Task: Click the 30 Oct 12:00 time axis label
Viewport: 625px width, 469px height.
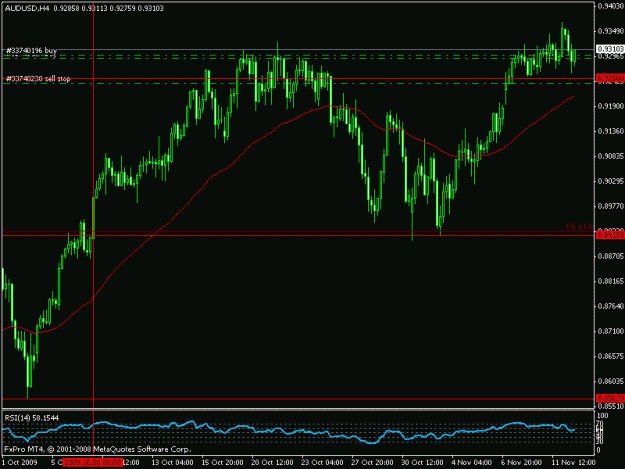Action: 422,462
